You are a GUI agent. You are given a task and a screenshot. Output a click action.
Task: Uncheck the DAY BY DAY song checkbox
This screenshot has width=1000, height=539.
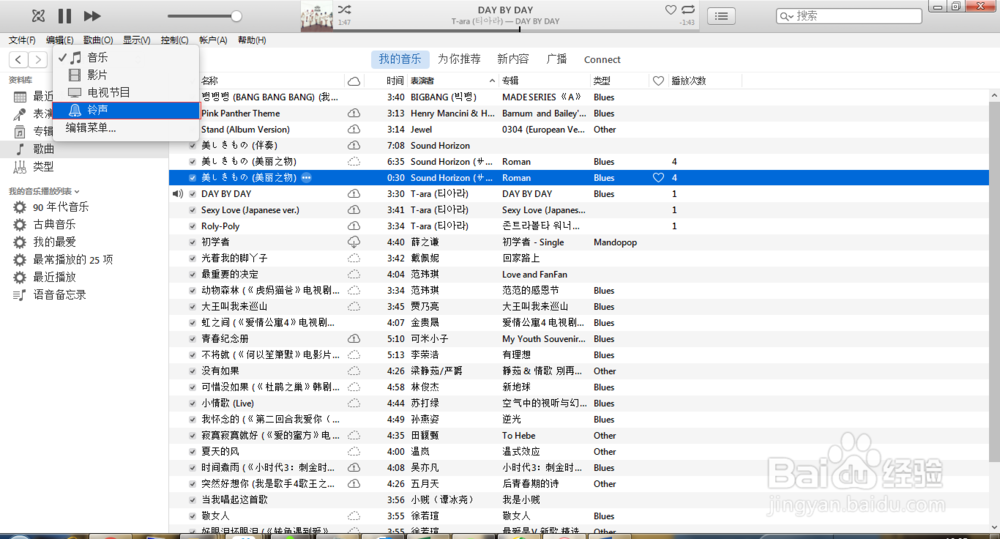(193, 194)
